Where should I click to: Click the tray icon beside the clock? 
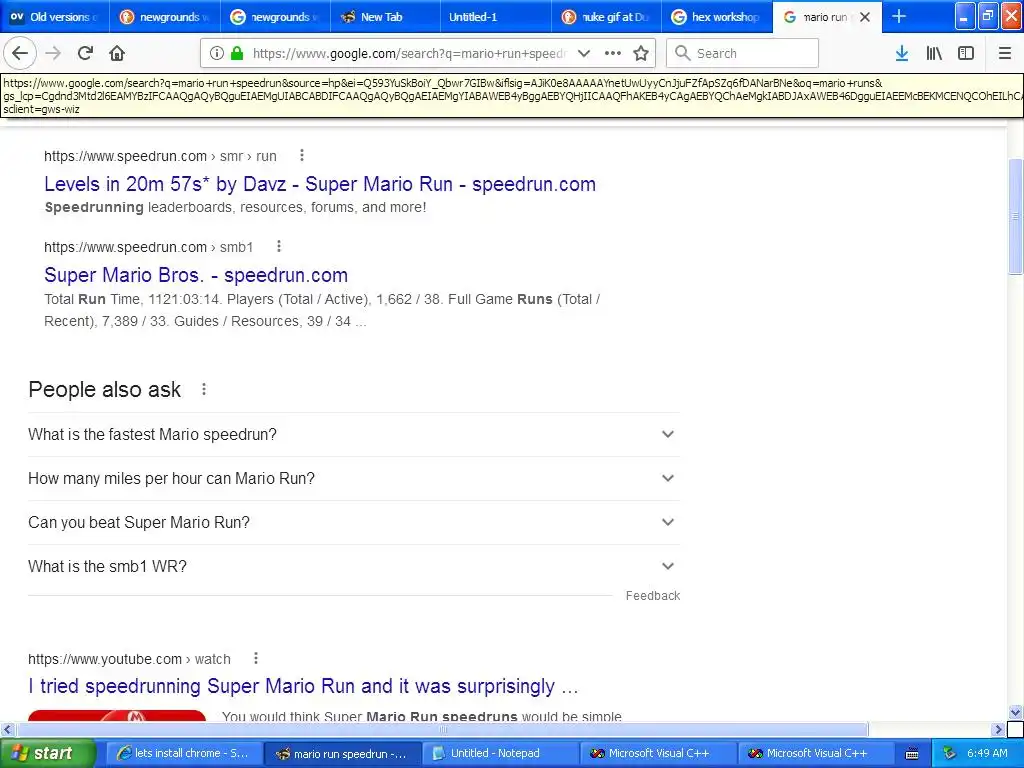pyautogui.click(x=950, y=754)
